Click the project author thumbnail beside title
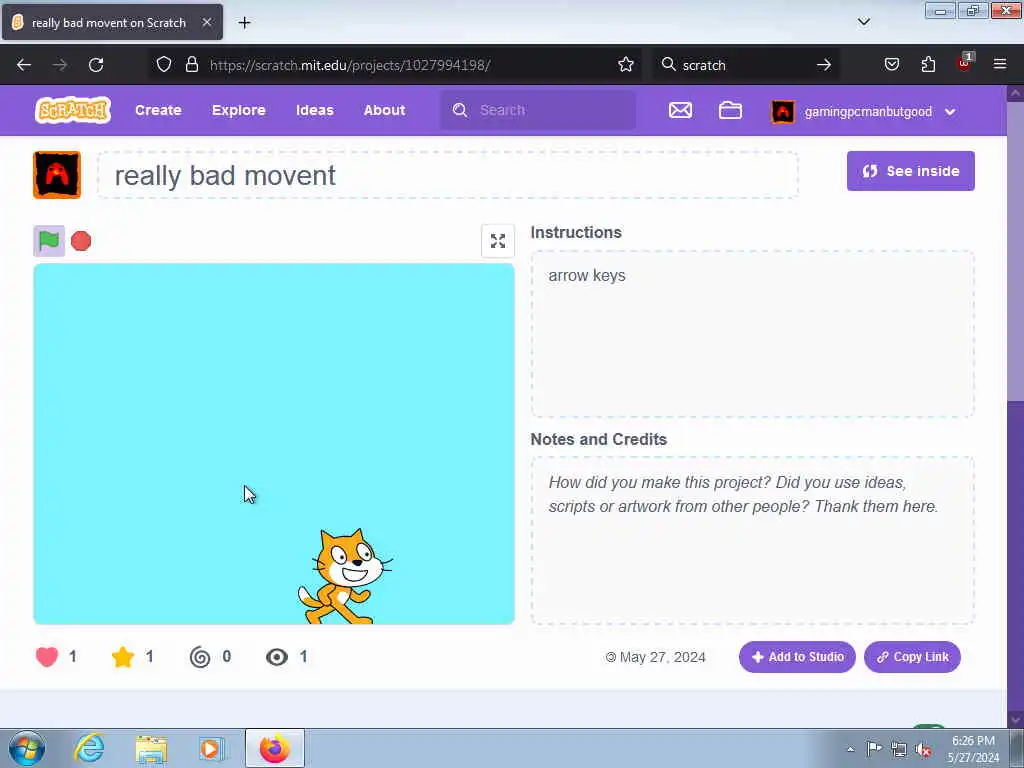Image resolution: width=1024 pixels, height=768 pixels. click(x=57, y=174)
